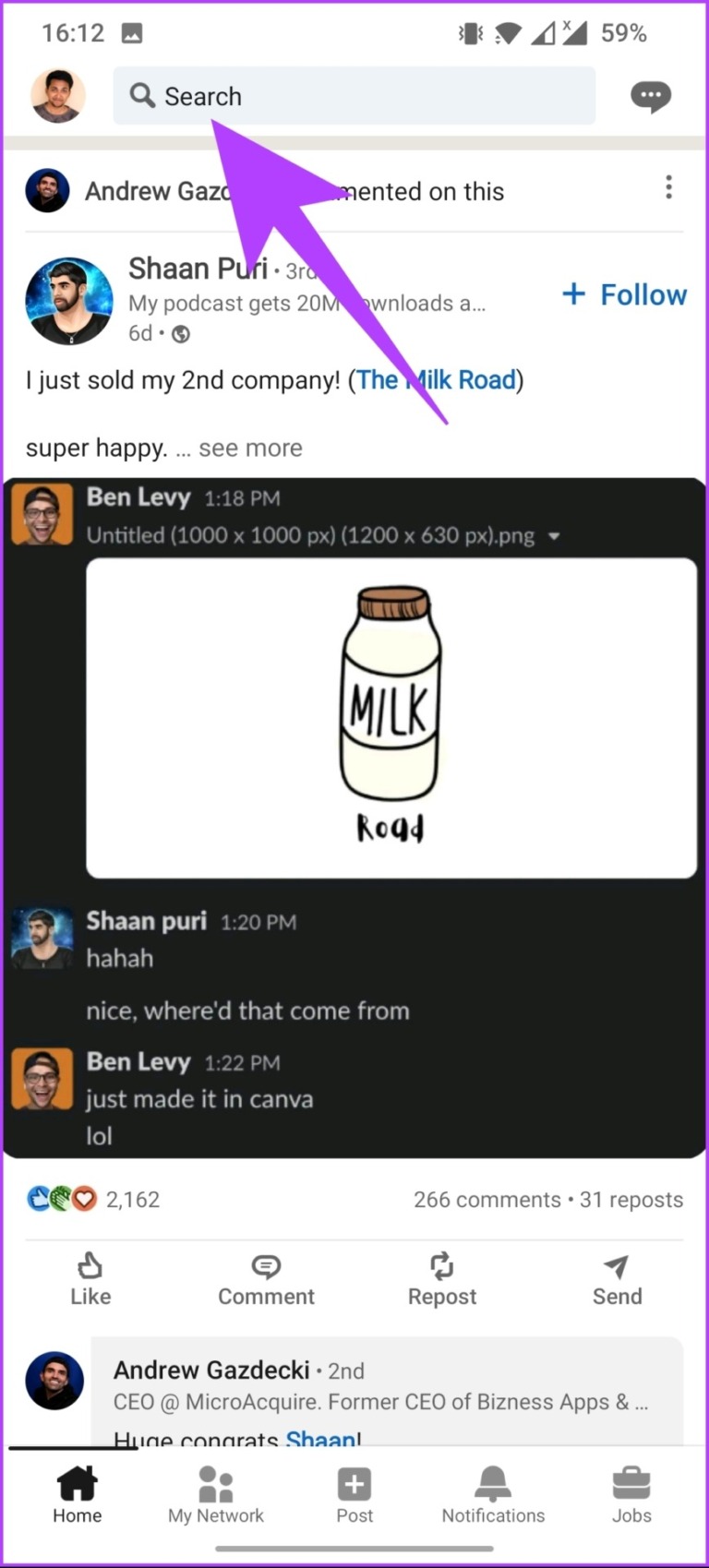Follow Shaan Puri

625,294
